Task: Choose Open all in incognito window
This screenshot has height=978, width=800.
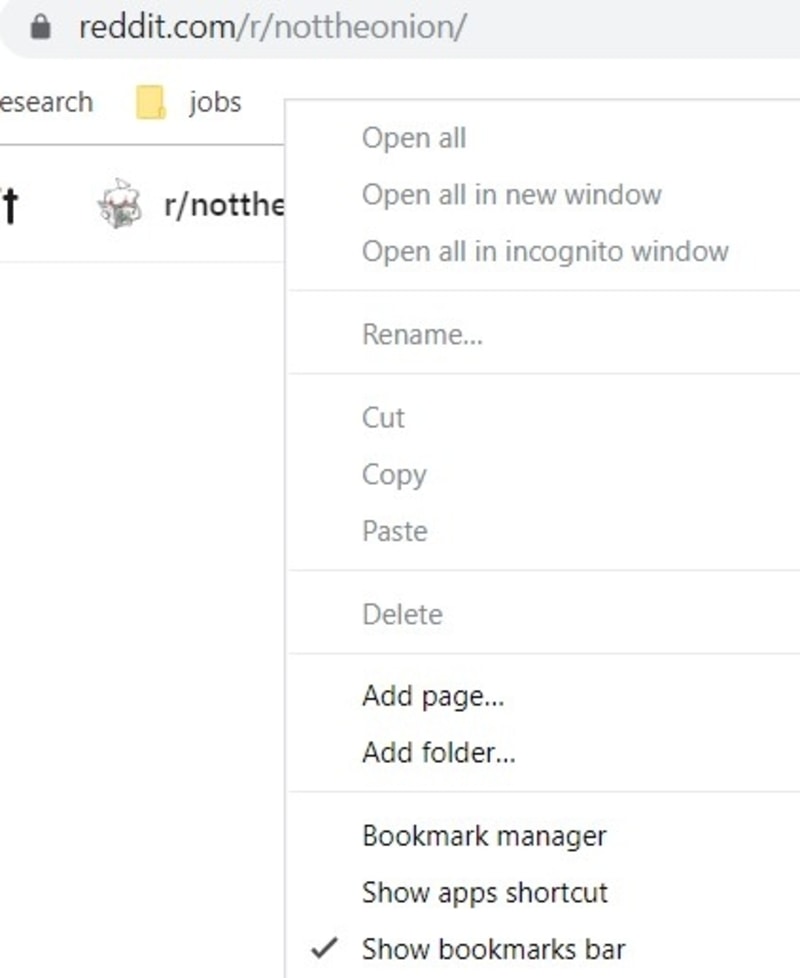Action: 544,251
